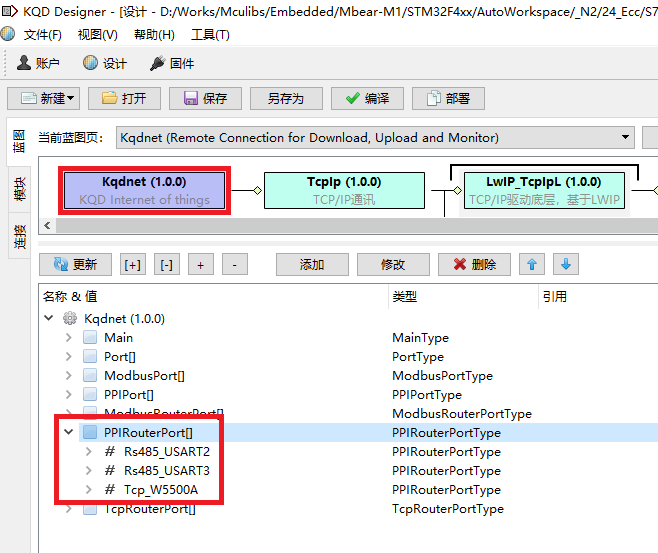Open the firmware (固件) tool

pyautogui.click(x=172, y=63)
